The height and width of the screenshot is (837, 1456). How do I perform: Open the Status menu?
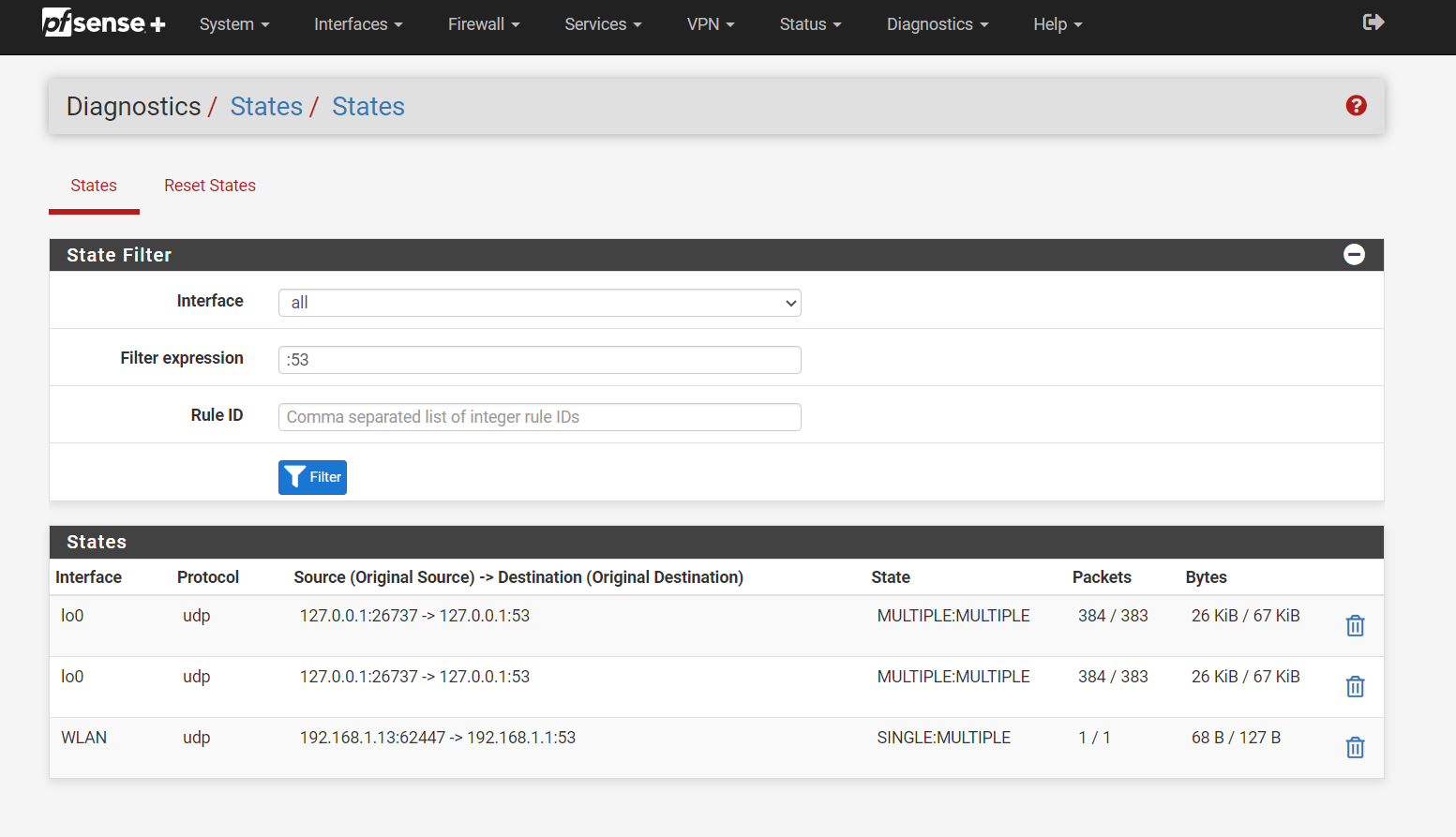(x=810, y=24)
